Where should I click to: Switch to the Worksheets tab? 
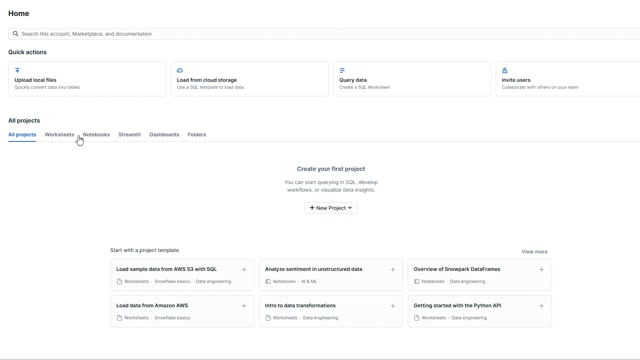pyautogui.click(x=59, y=135)
